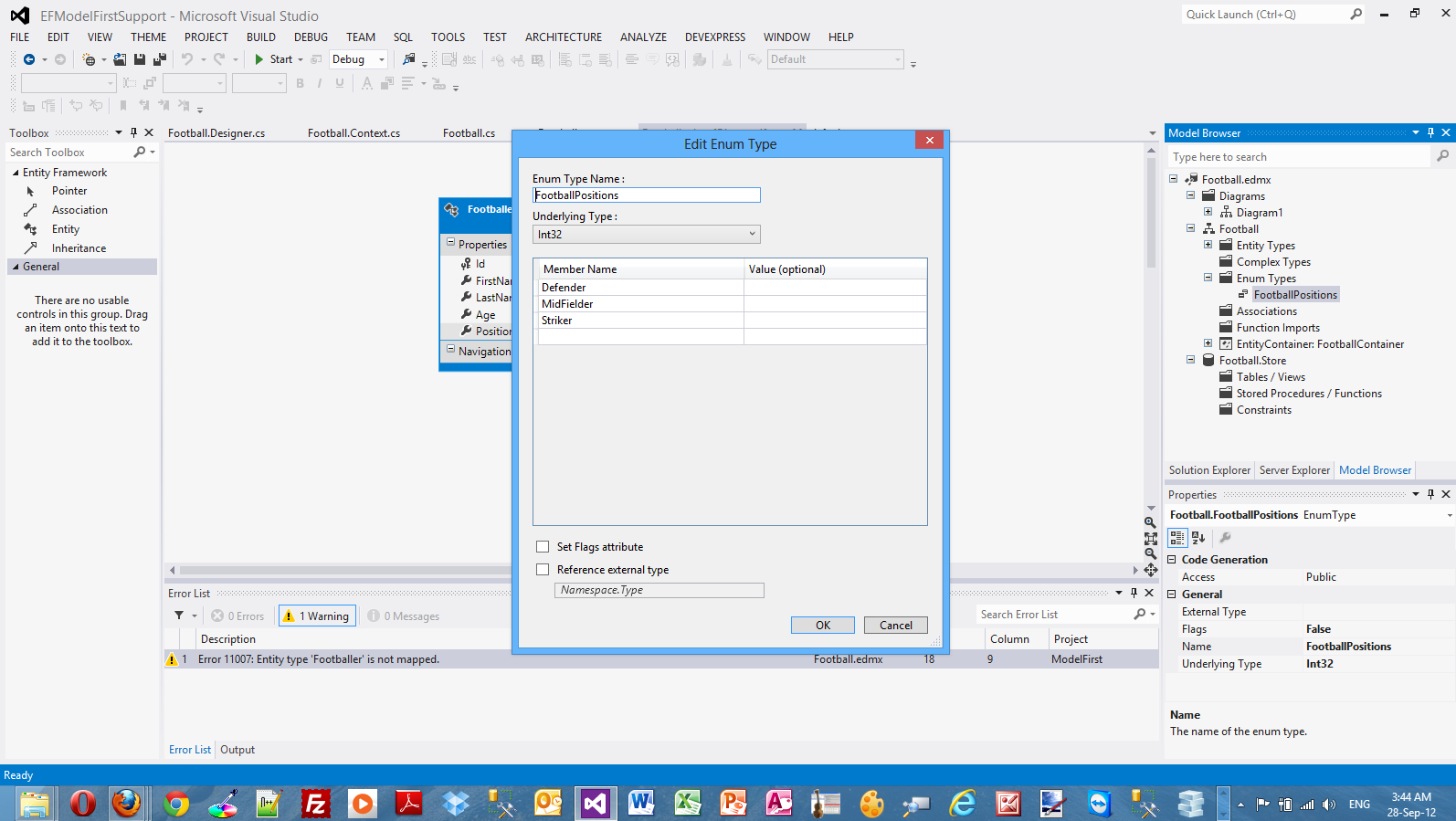This screenshot has width=1456, height=821.
Task: Close the Edit Enum Type dialog
Action: pyautogui.click(x=929, y=141)
